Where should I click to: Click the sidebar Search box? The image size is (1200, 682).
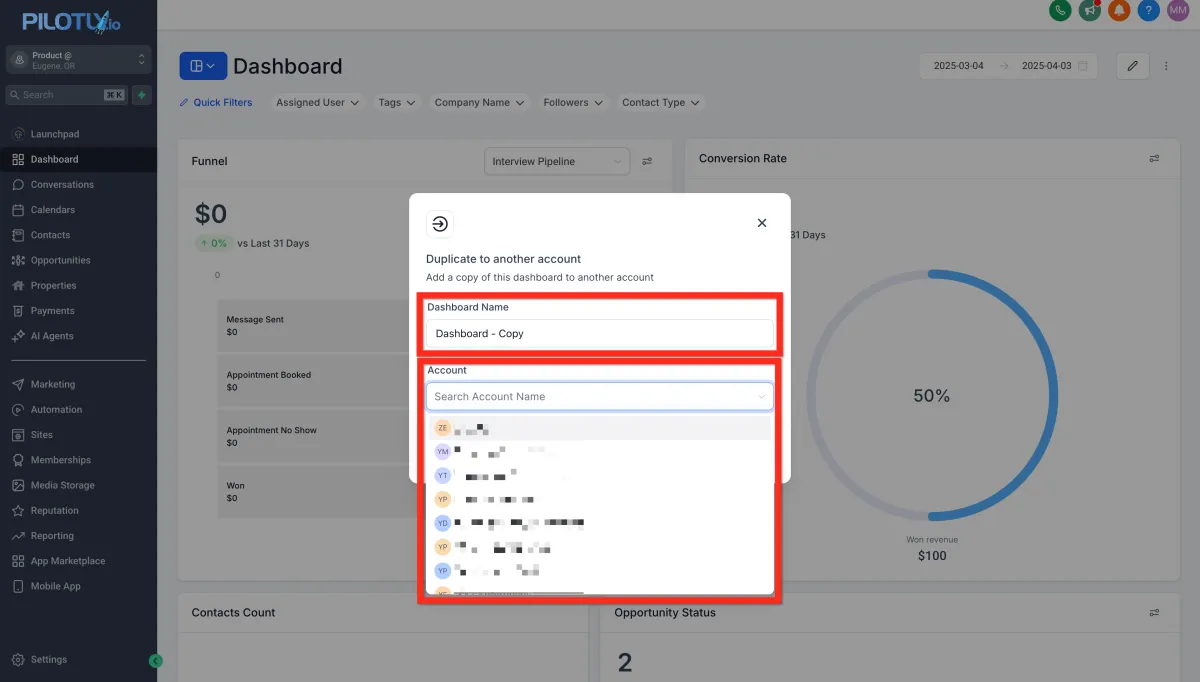coord(66,95)
